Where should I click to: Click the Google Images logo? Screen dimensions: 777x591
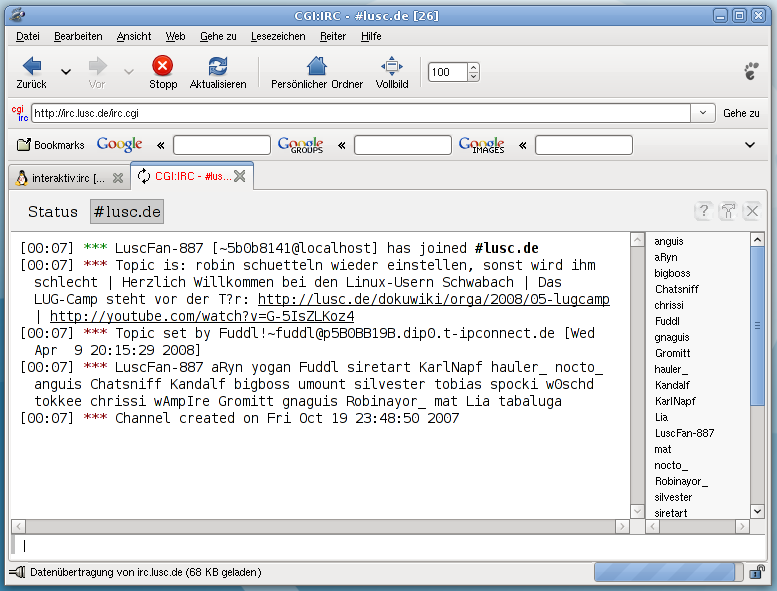click(481, 145)
